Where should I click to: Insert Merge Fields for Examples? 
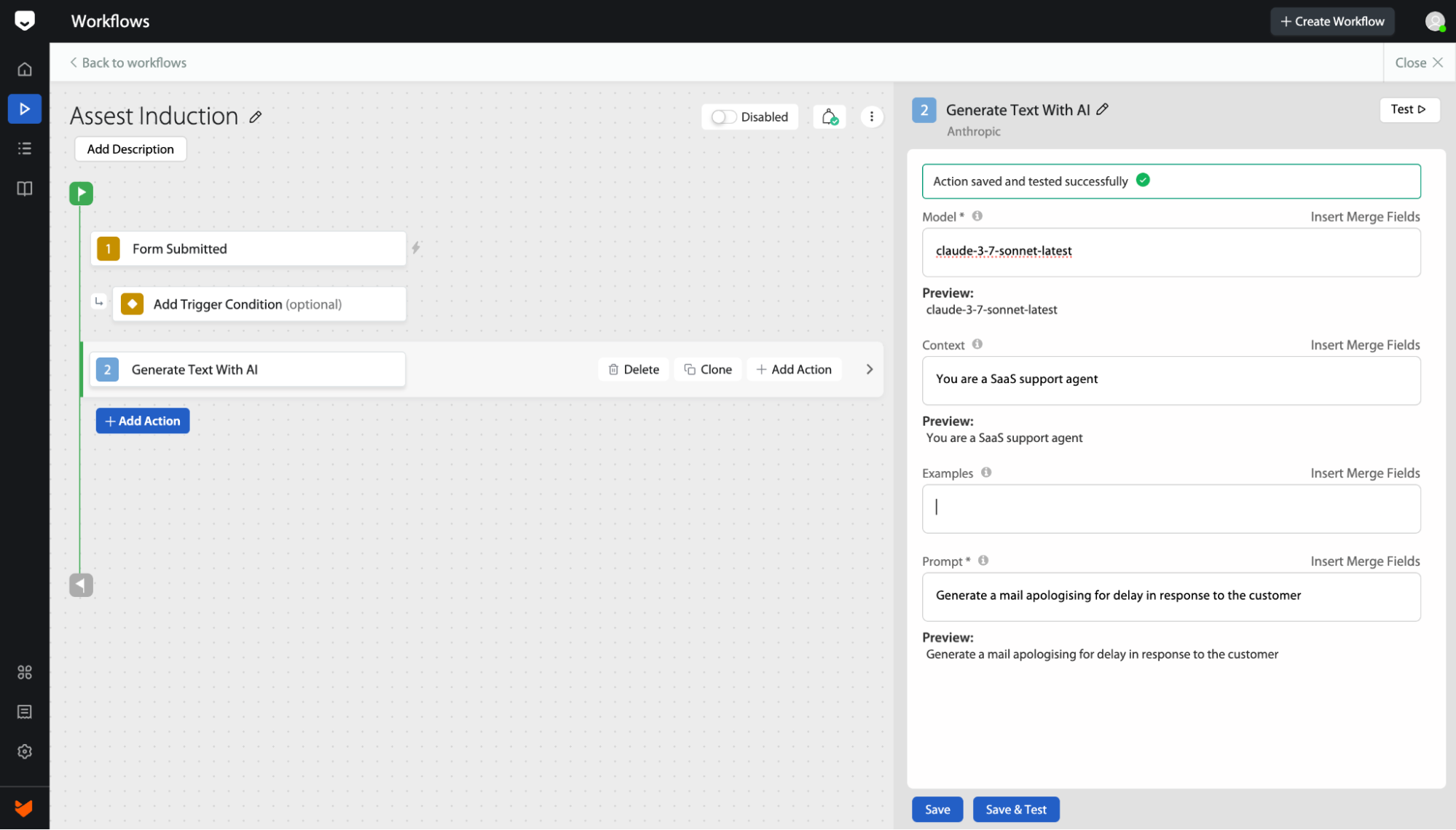(1365, 473)
